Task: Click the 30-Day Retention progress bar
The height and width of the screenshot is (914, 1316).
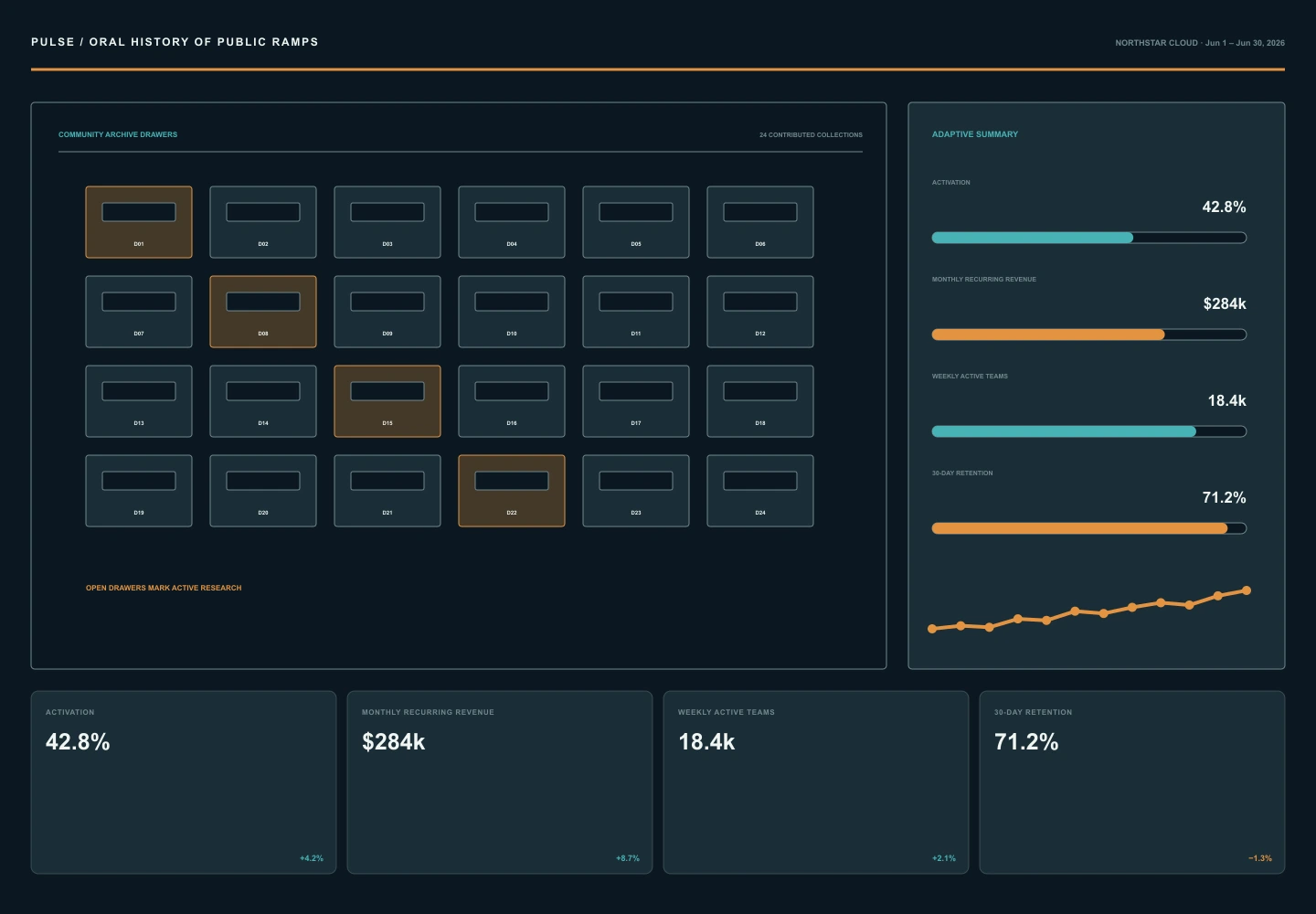Action: (1089, 528)
